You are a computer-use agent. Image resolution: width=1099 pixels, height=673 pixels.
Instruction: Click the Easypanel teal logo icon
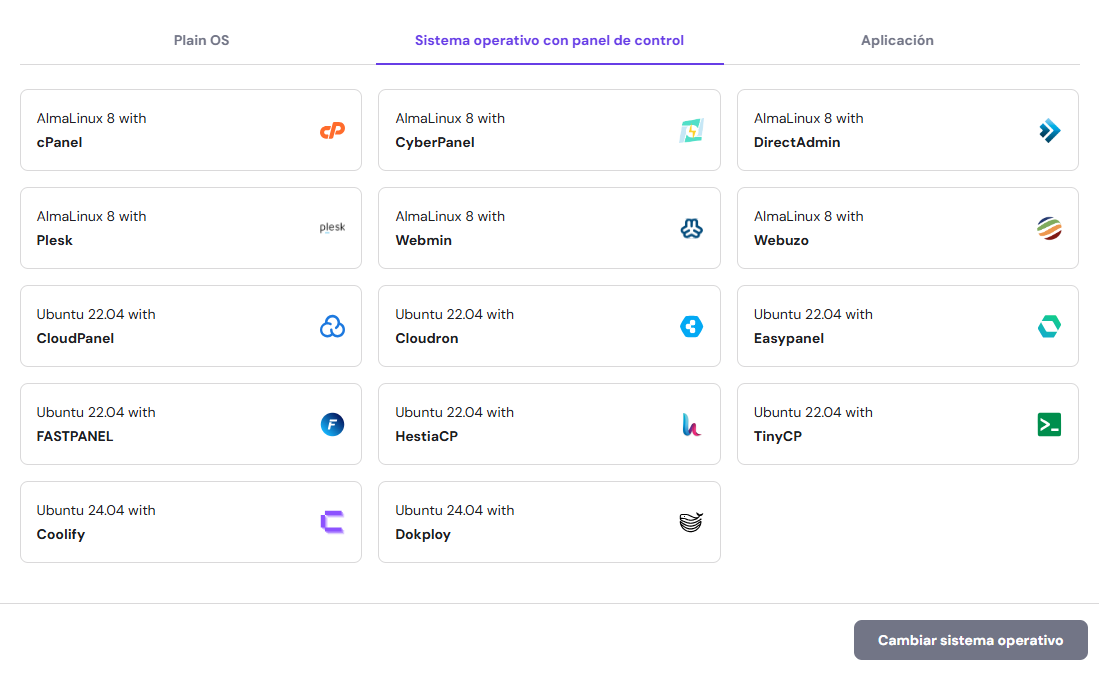click(x=1049, y=326)
